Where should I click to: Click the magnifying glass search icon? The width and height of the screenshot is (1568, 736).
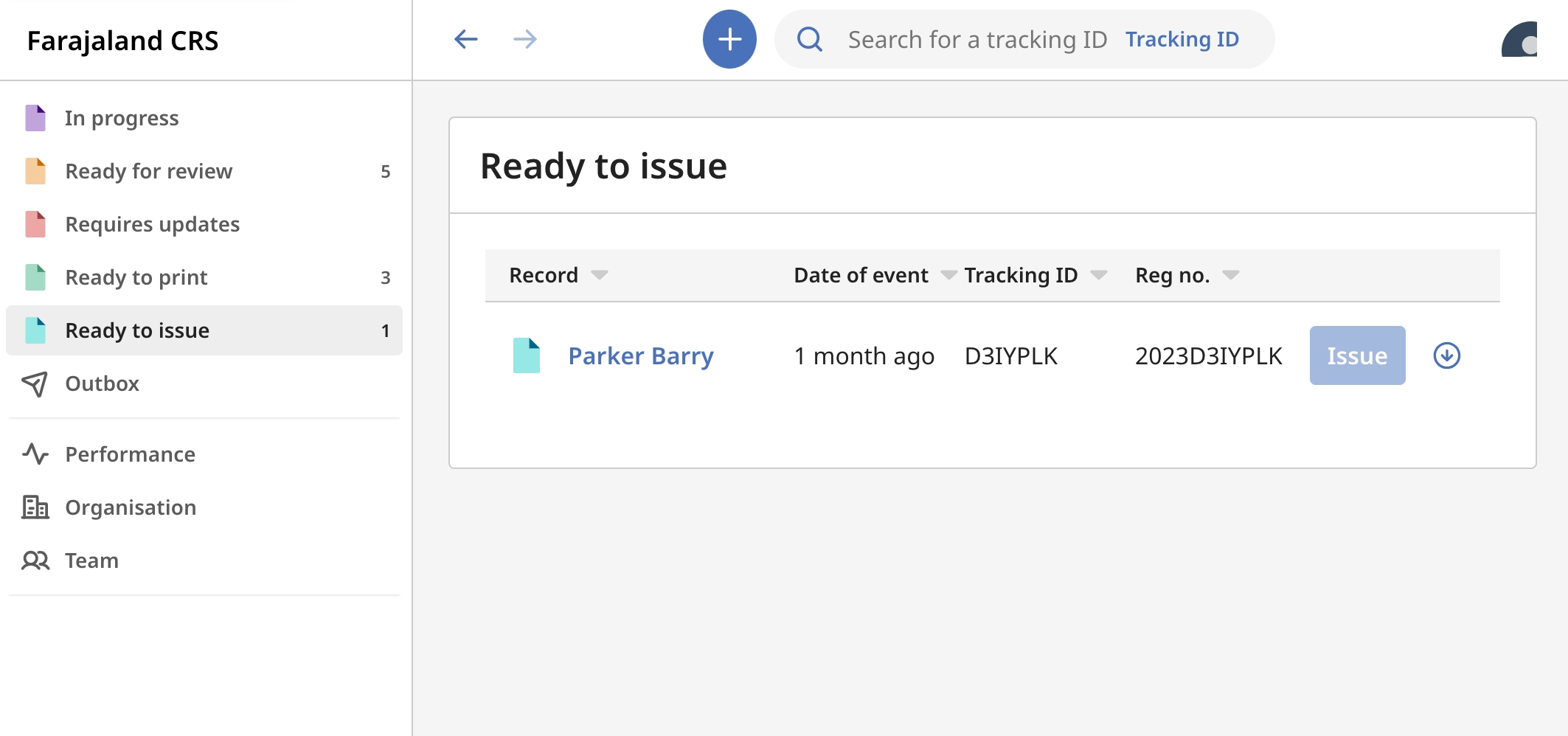pos(809,39)
